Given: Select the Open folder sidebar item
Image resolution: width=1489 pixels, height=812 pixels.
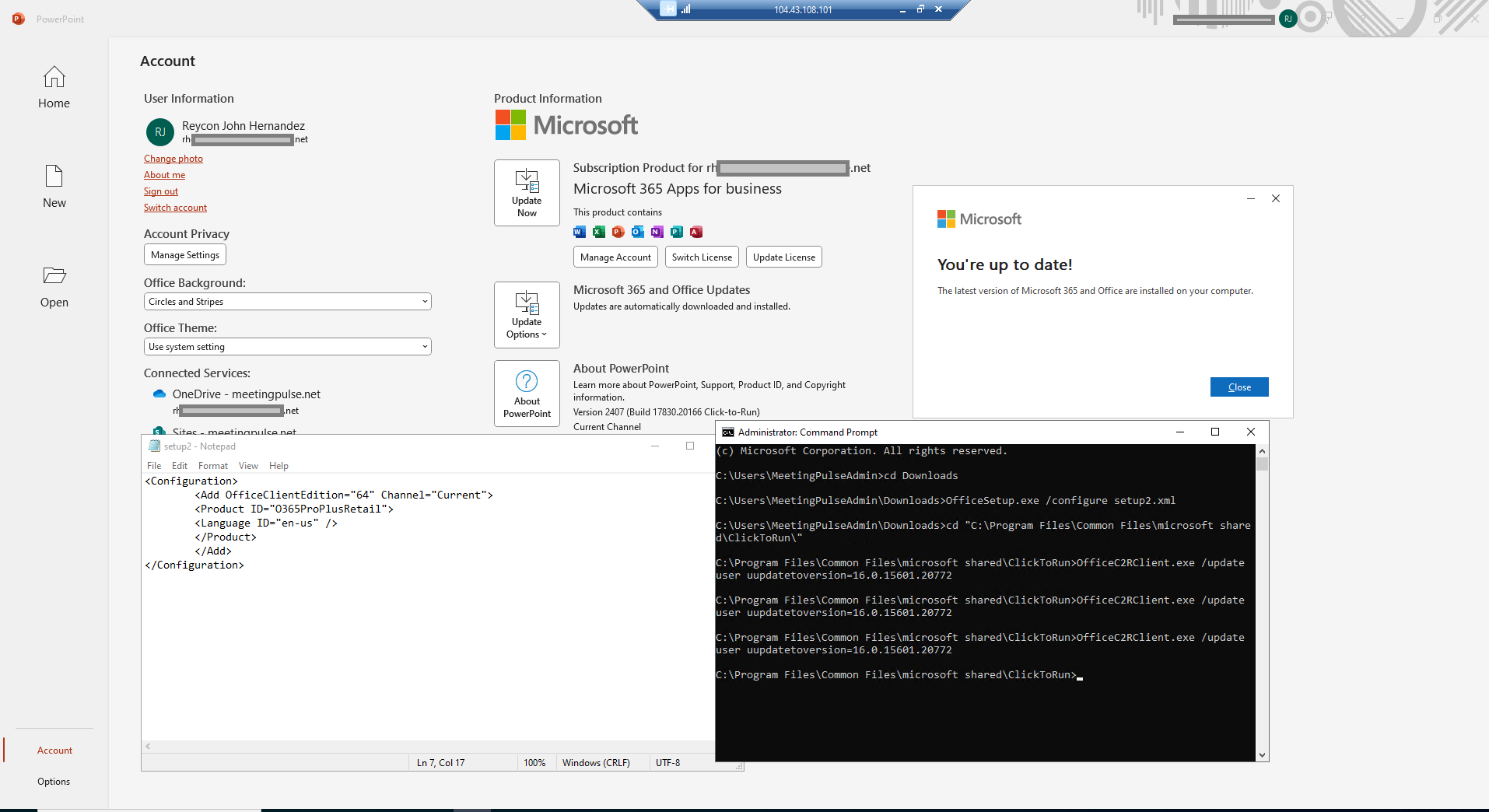Looking at the screenshot, I should [x=54, y=286].
